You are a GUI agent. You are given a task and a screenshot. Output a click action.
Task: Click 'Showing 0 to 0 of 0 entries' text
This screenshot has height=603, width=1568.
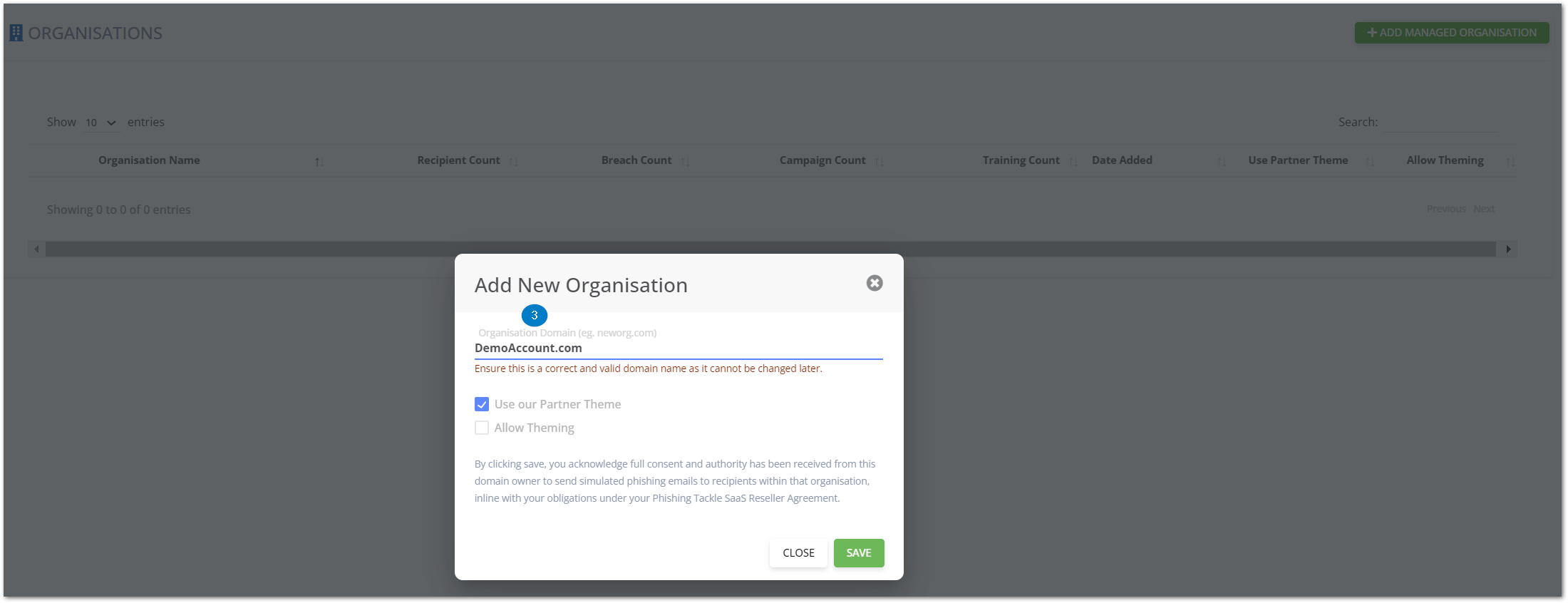(119, 210)
